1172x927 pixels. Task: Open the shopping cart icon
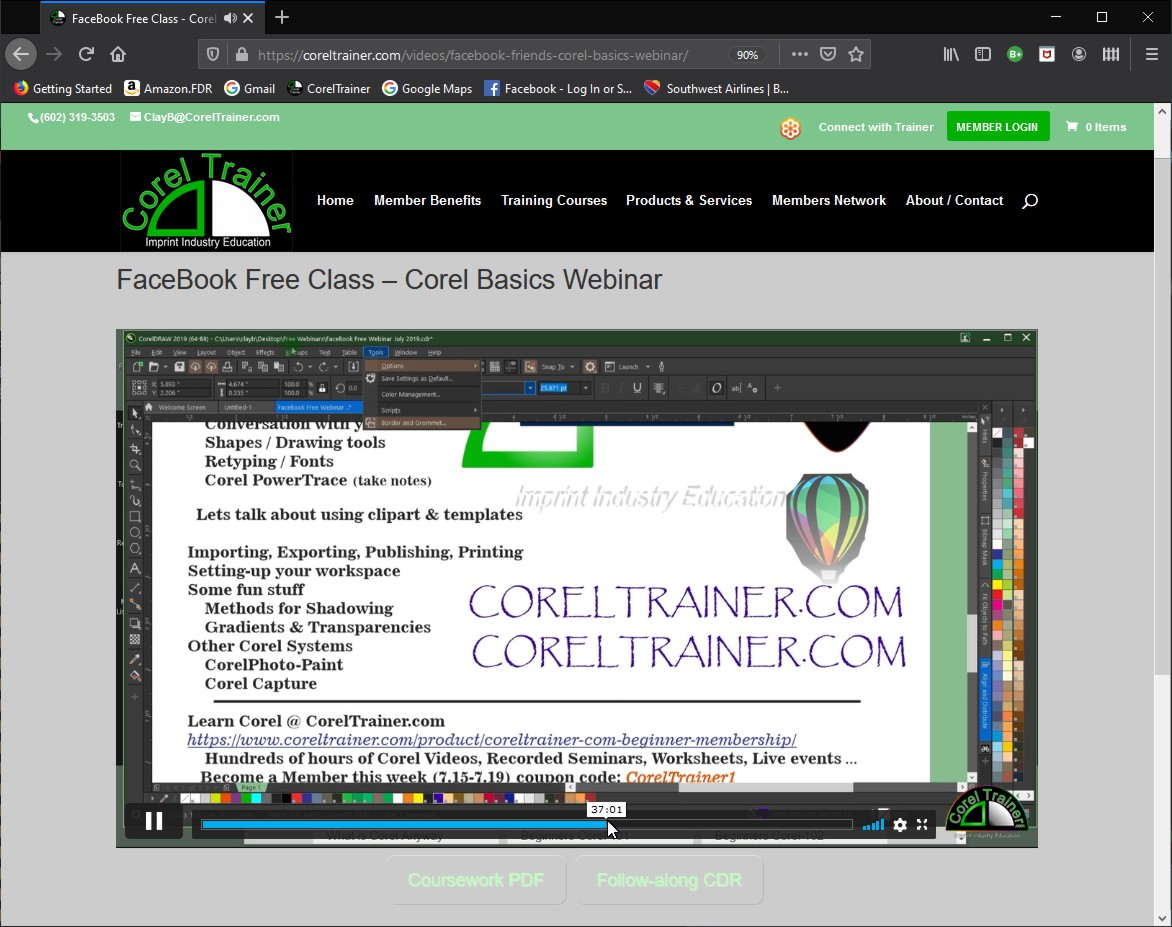pos(1072,126)
